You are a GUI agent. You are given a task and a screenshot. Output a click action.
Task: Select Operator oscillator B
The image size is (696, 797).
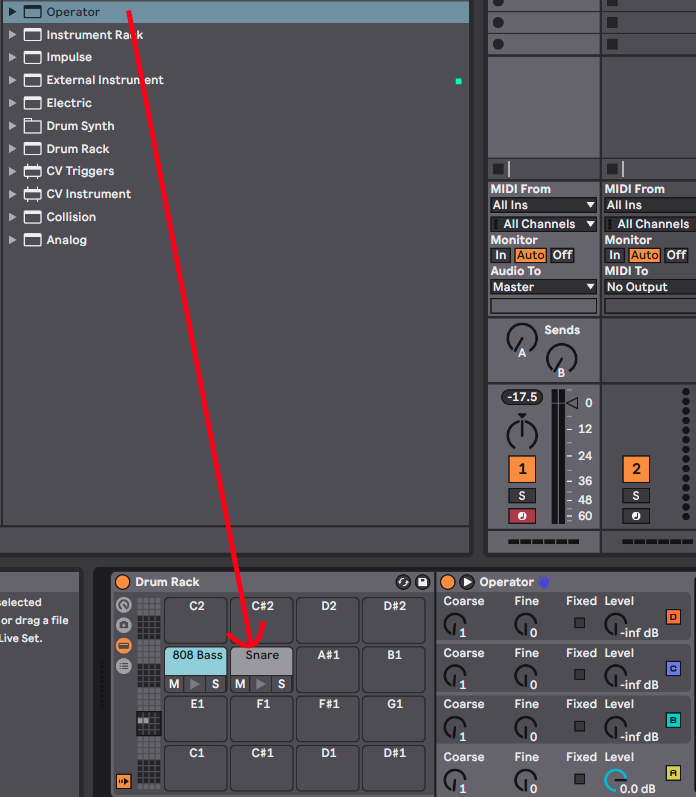(674, 720)
